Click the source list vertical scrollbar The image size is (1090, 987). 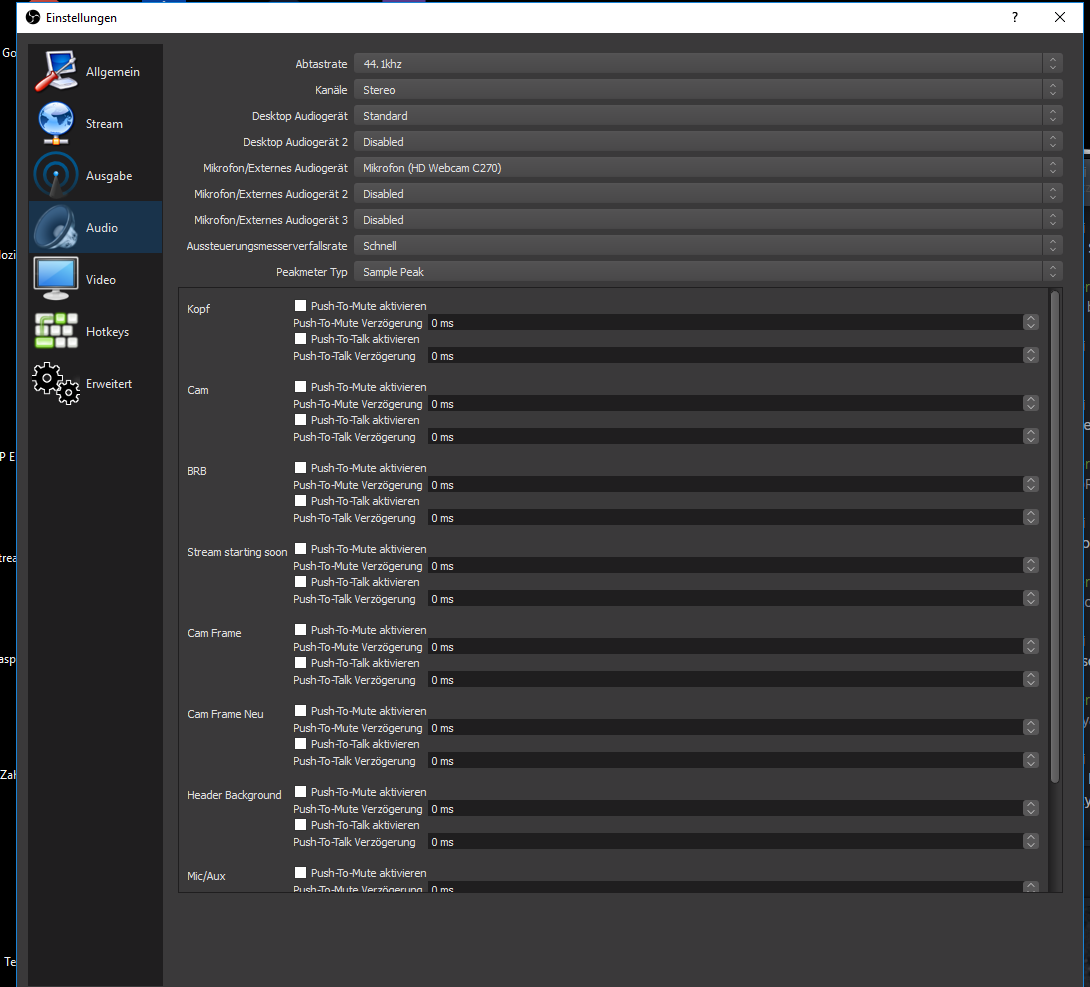pos(1055,537)
